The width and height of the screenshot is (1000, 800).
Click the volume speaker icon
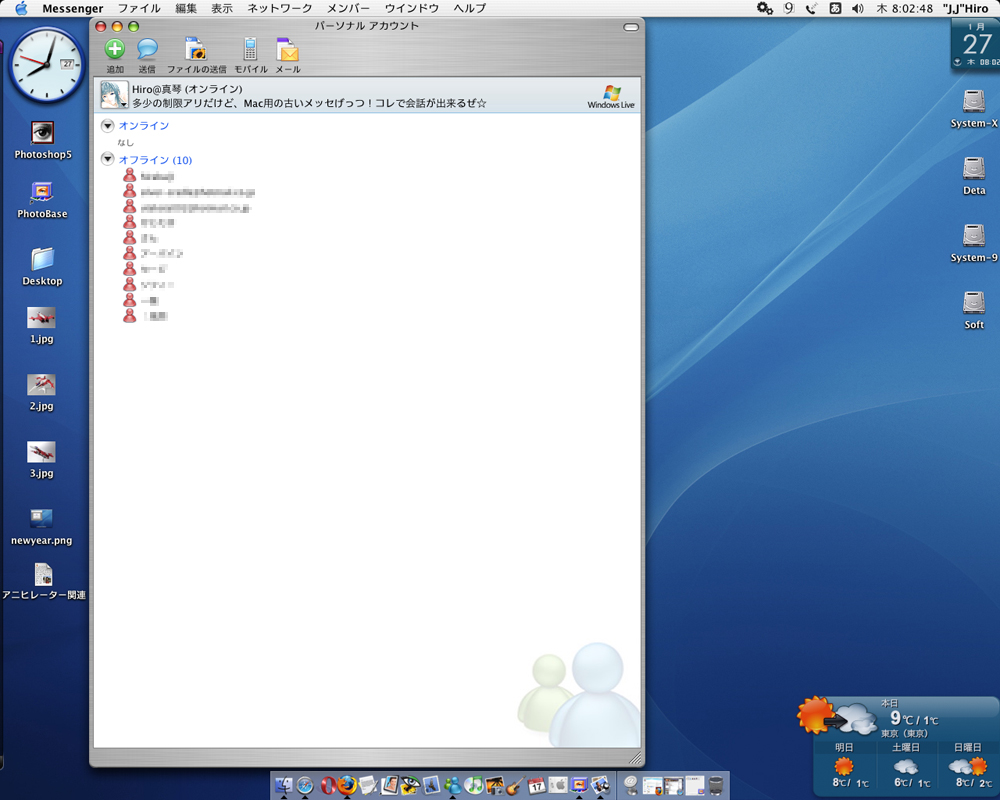coord(858,8)
